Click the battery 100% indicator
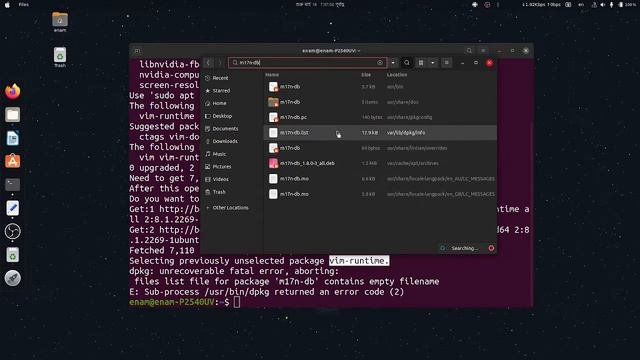640x360 pixels. tap(628, 4)
